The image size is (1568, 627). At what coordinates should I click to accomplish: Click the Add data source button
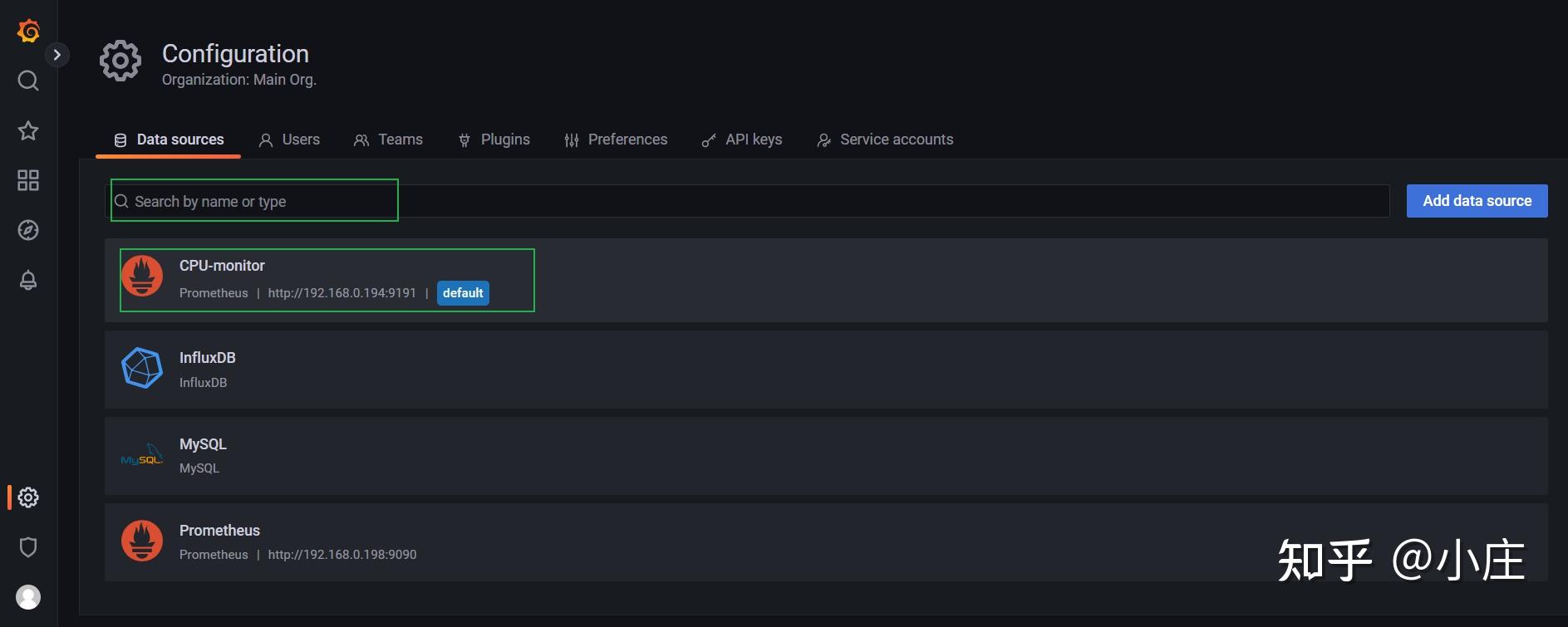(1477, 201)
